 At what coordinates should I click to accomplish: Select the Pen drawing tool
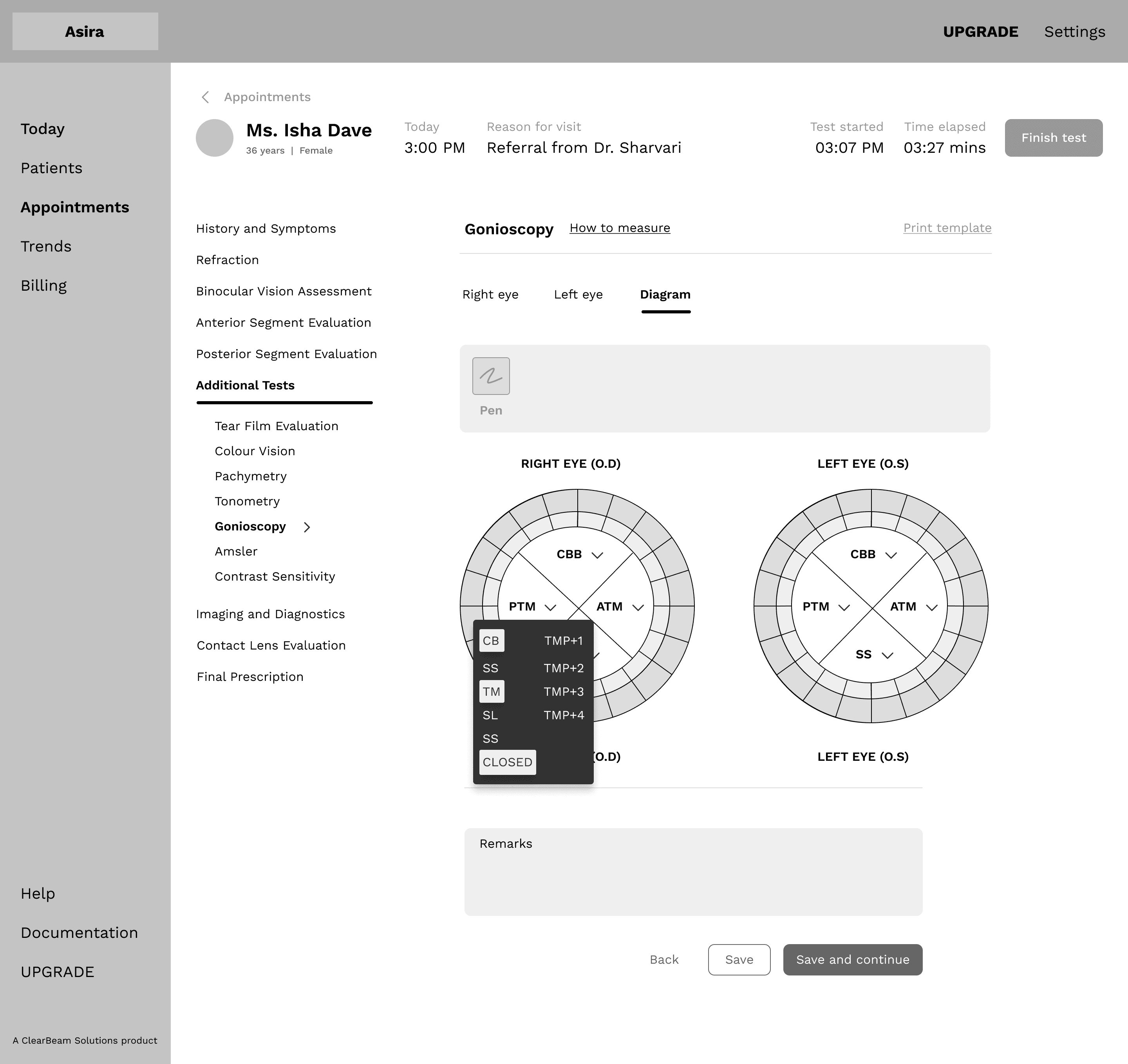(x=491, y=376)
